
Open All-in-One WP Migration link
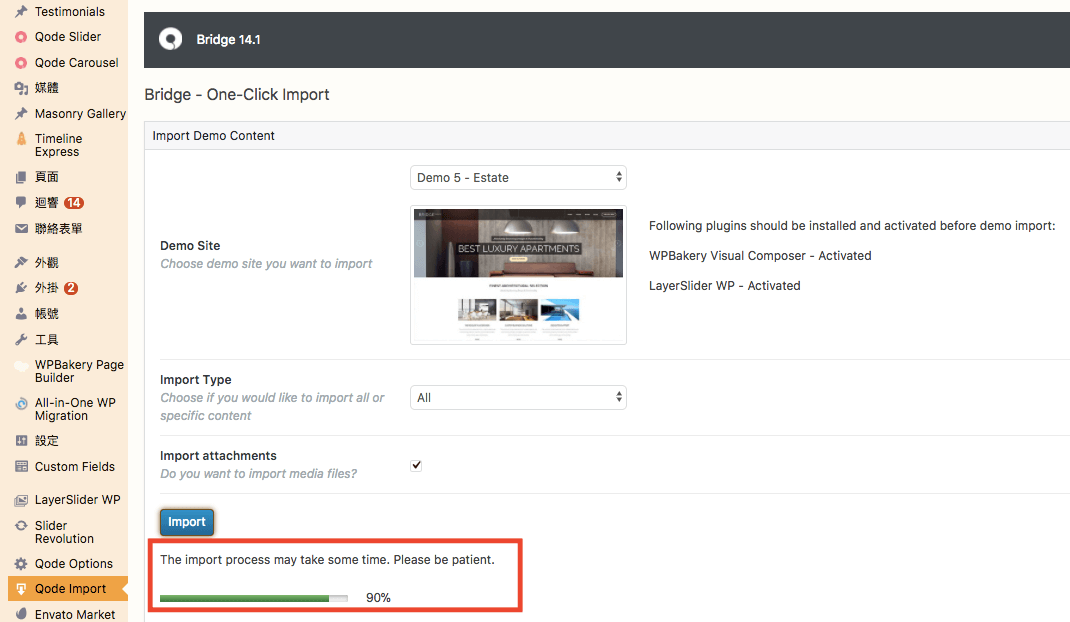click(x=75, y=409)
